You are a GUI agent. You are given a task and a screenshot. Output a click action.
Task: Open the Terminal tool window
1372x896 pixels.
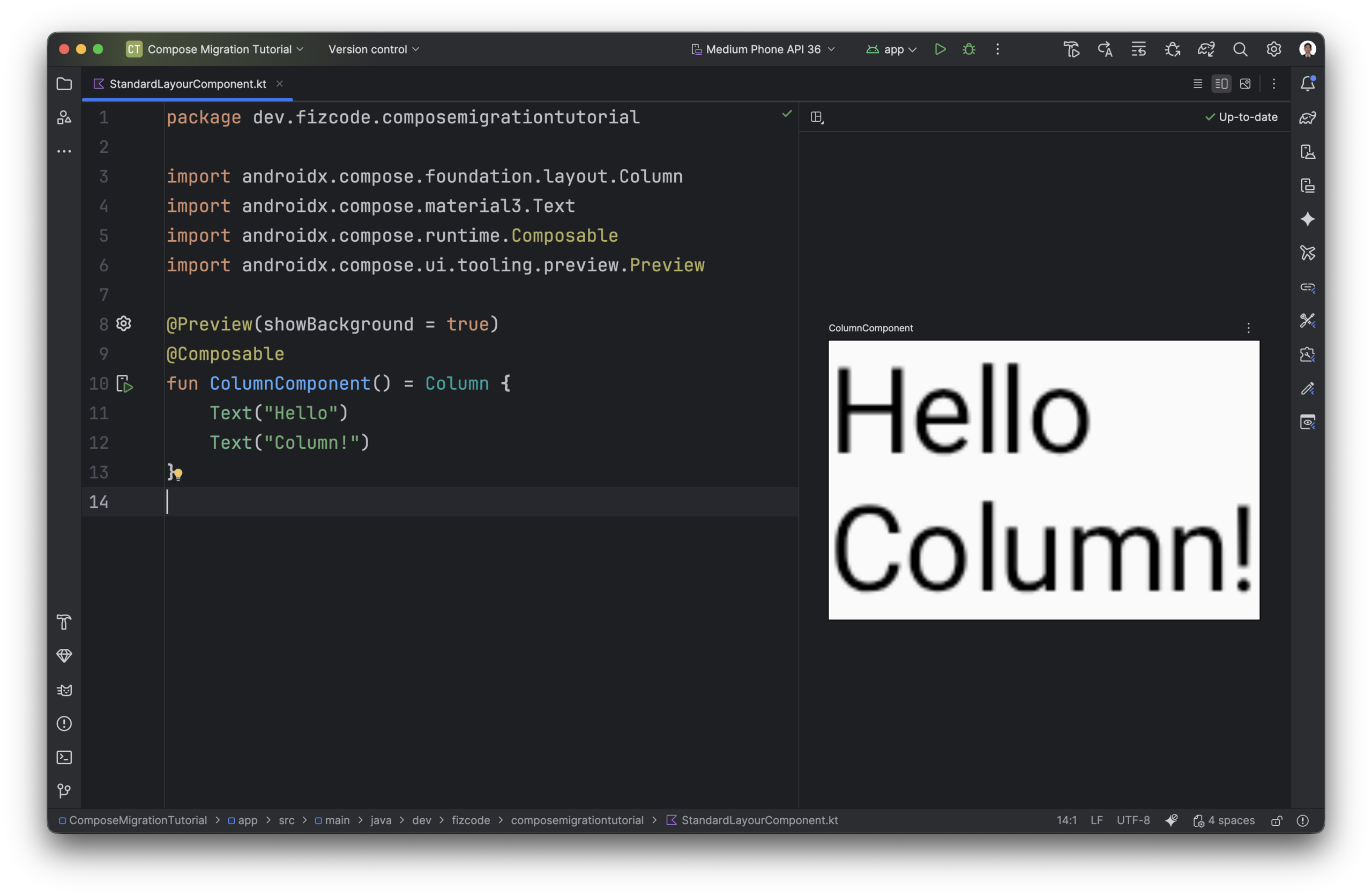pyautogui.click(x=64, y=757)
